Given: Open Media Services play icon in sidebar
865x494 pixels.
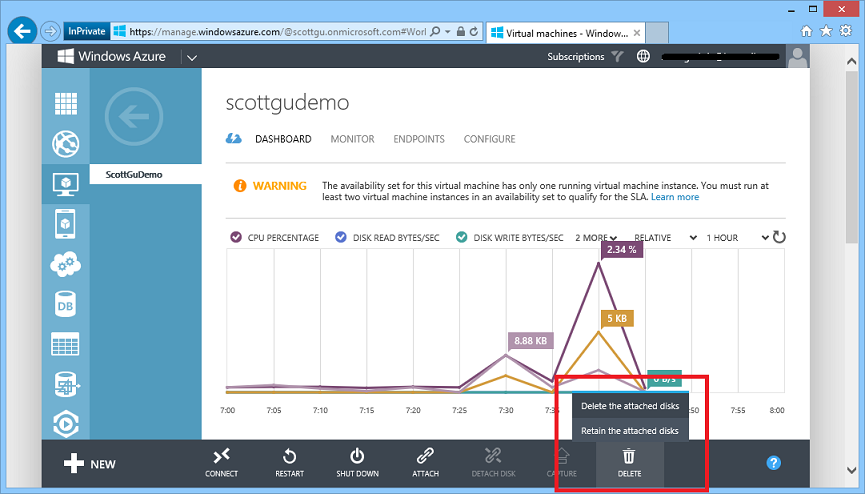Looking at the screenshot, I should (66, 424).
